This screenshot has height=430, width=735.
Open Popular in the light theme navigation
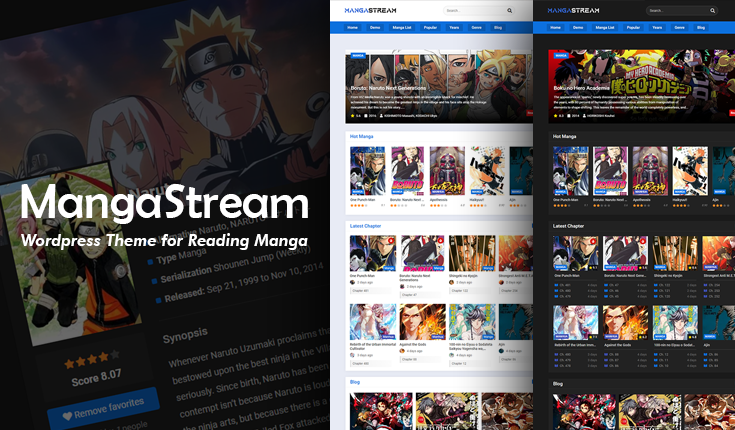point(430,28)
